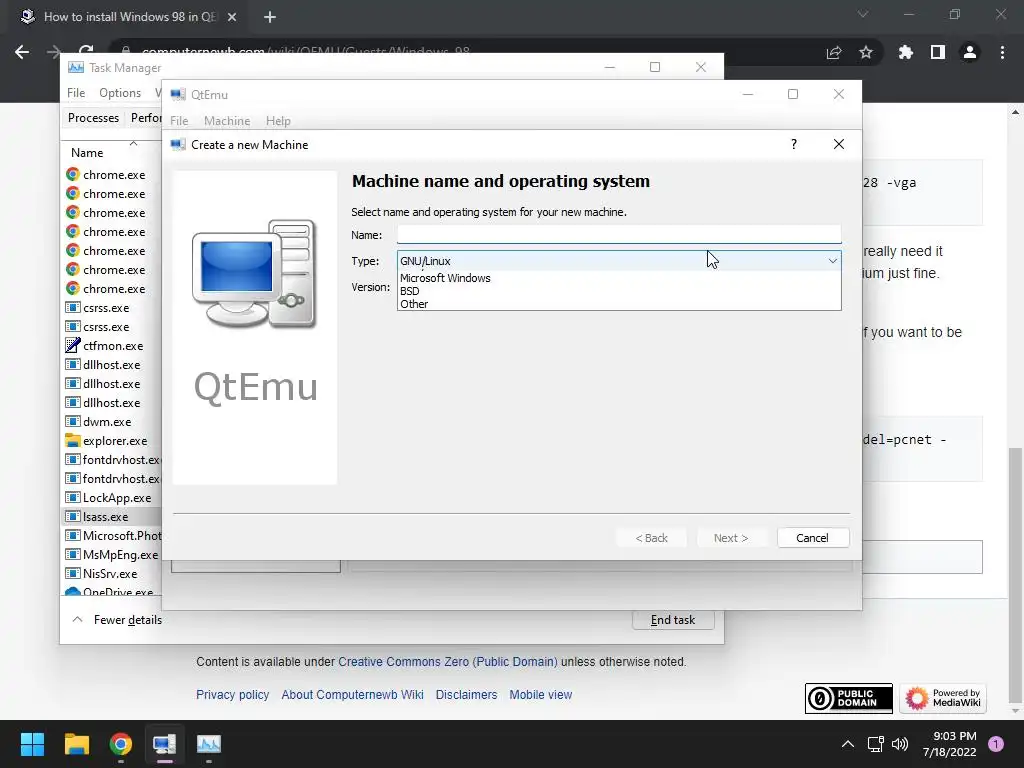Screen dimensions: 1024x768
Task: Click the Powered by MediaWiki badge
Action: (943, 698)
